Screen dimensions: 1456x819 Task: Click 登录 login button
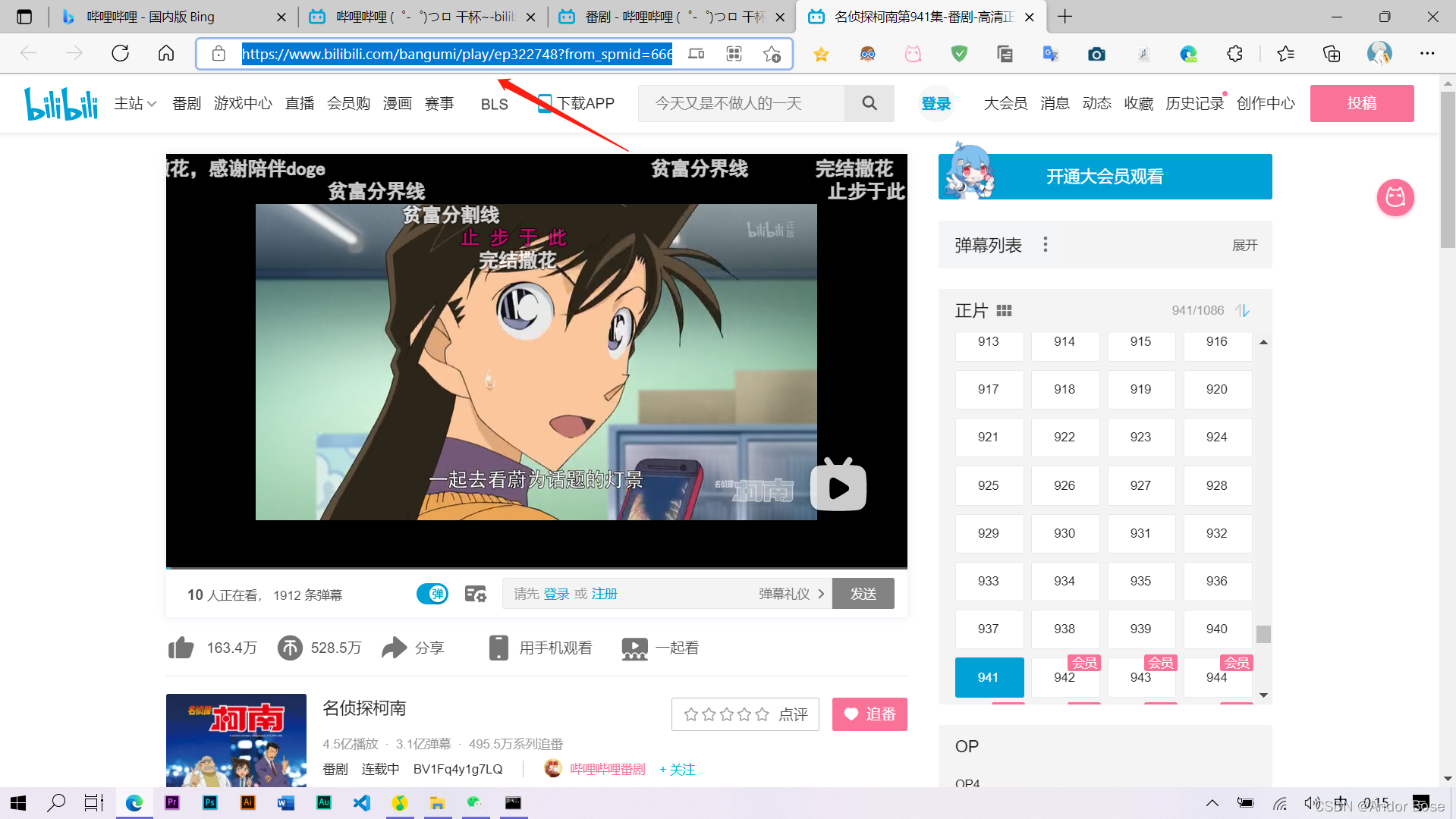pyautogui.click(x=936, y=103)
